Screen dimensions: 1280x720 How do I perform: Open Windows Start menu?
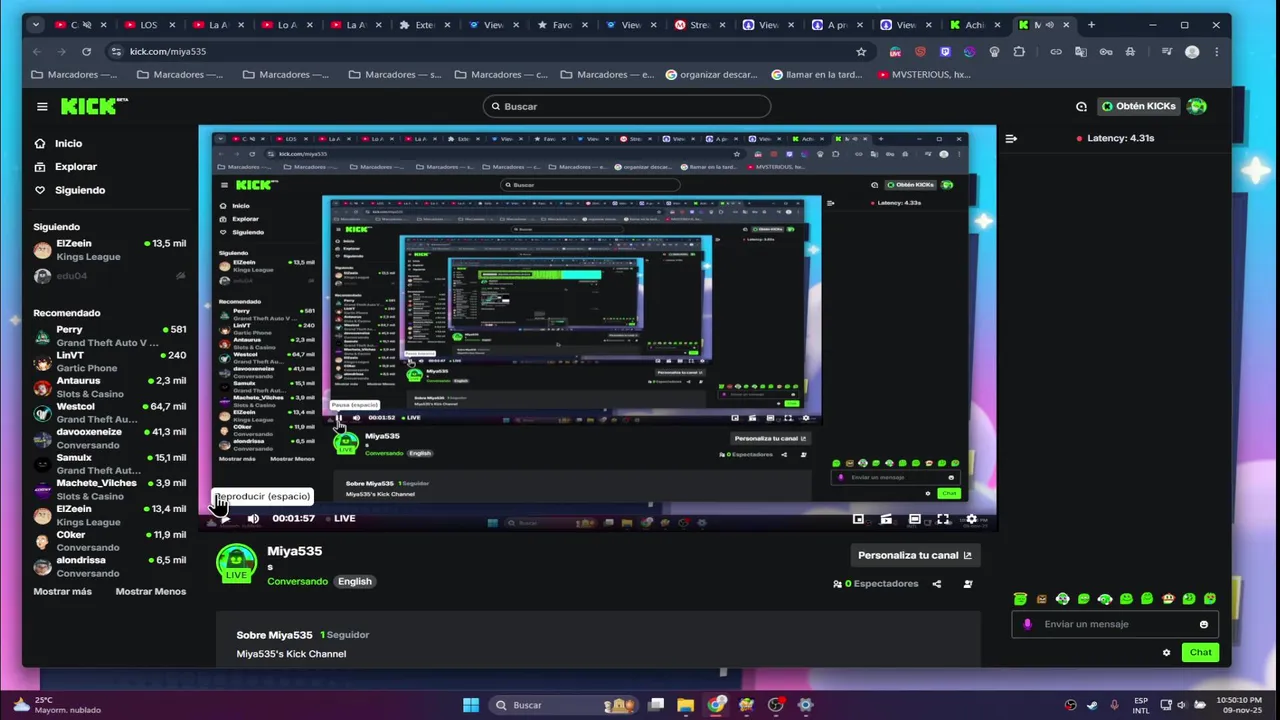coord(470,705)
